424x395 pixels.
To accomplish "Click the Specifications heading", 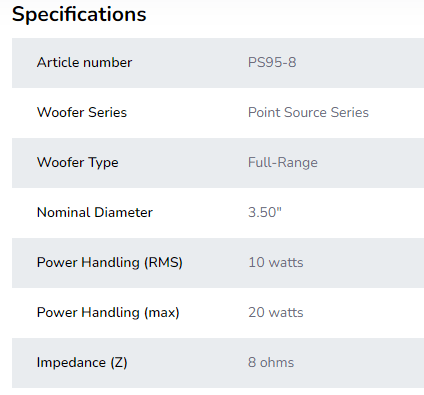I will coord(79,15).
